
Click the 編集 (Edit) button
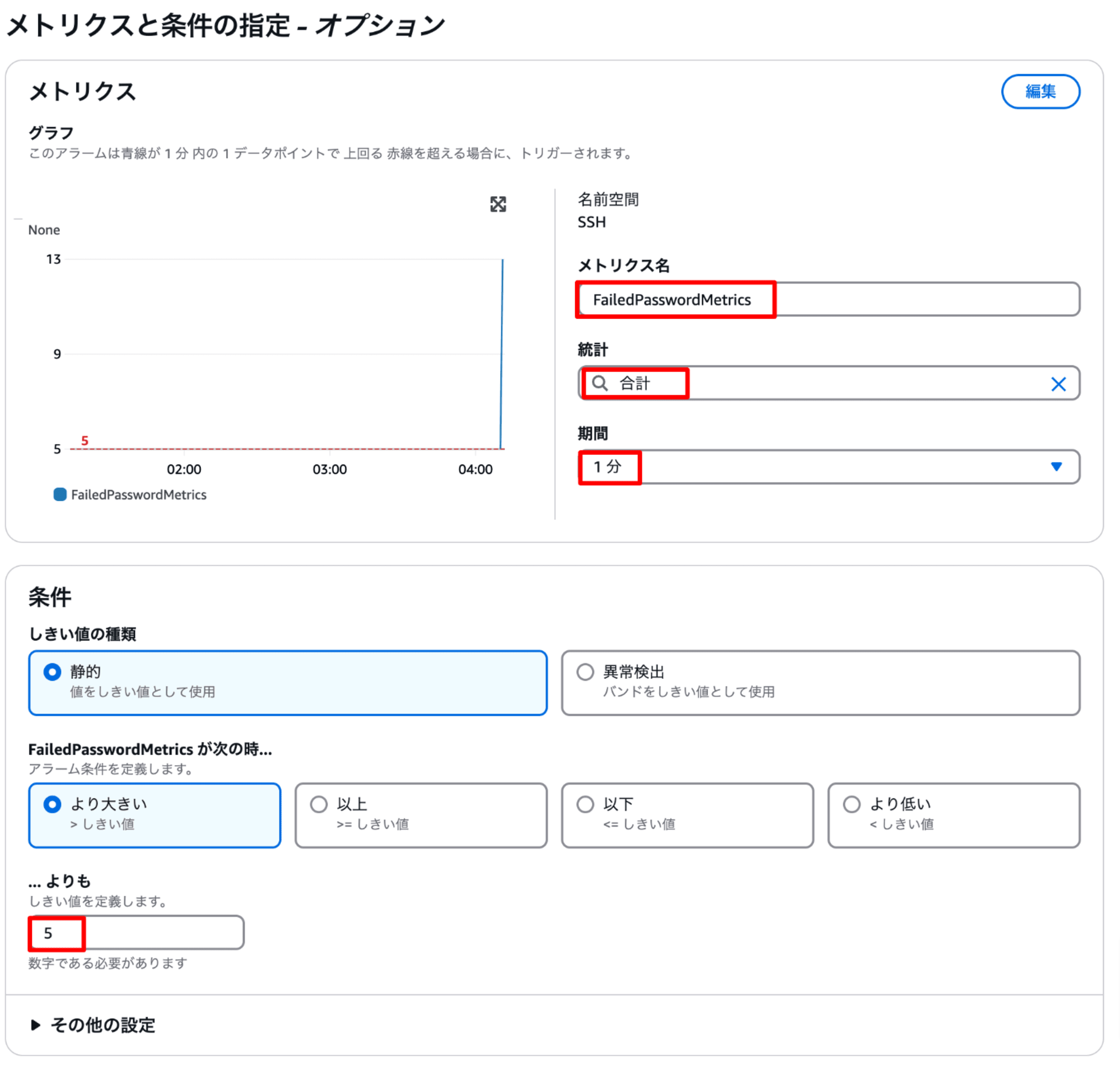1040,91
